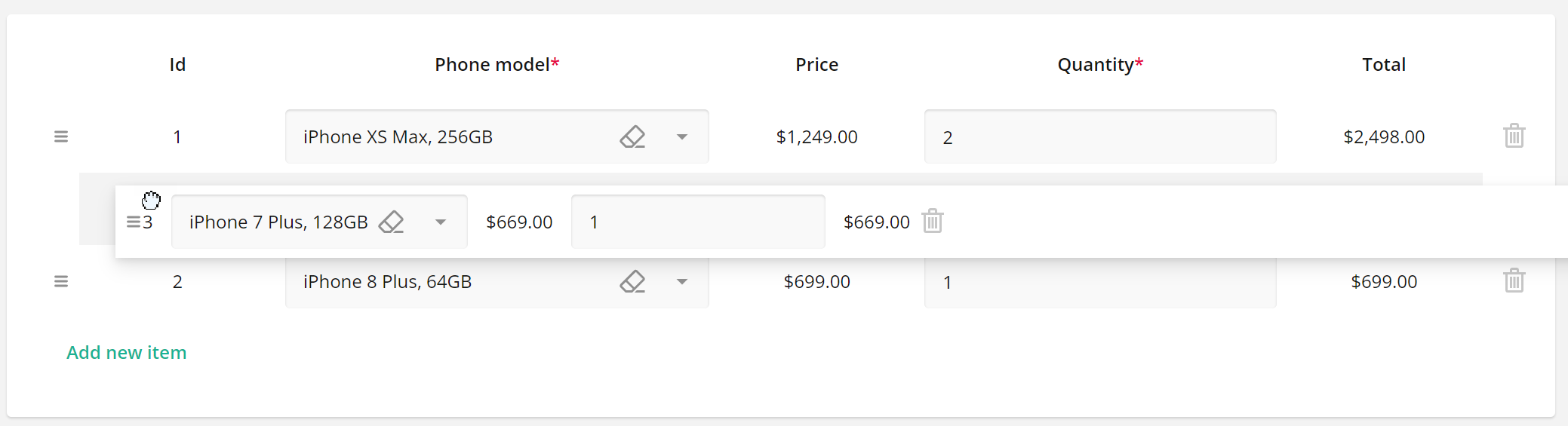Click drag handle of iPhone 7 Plus row
1568x426 pixels.
click(x=133, y=222)
